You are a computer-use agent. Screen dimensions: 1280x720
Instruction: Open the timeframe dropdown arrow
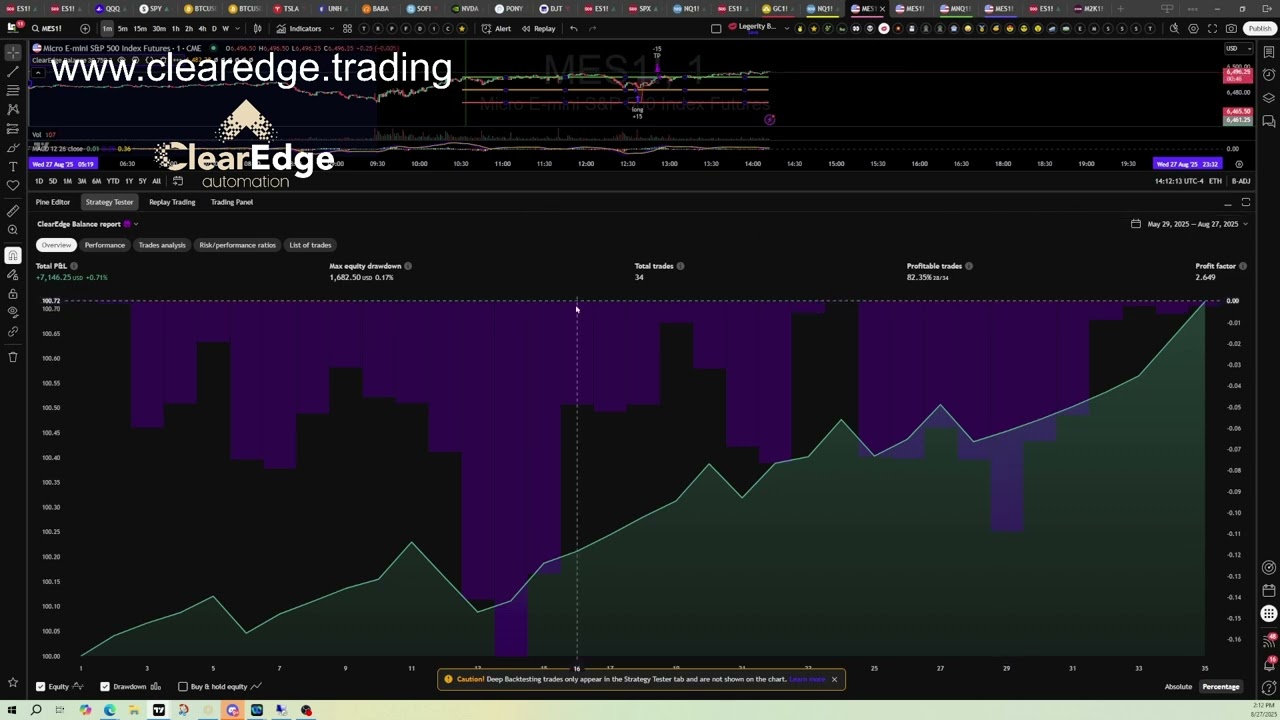[236, 28]
